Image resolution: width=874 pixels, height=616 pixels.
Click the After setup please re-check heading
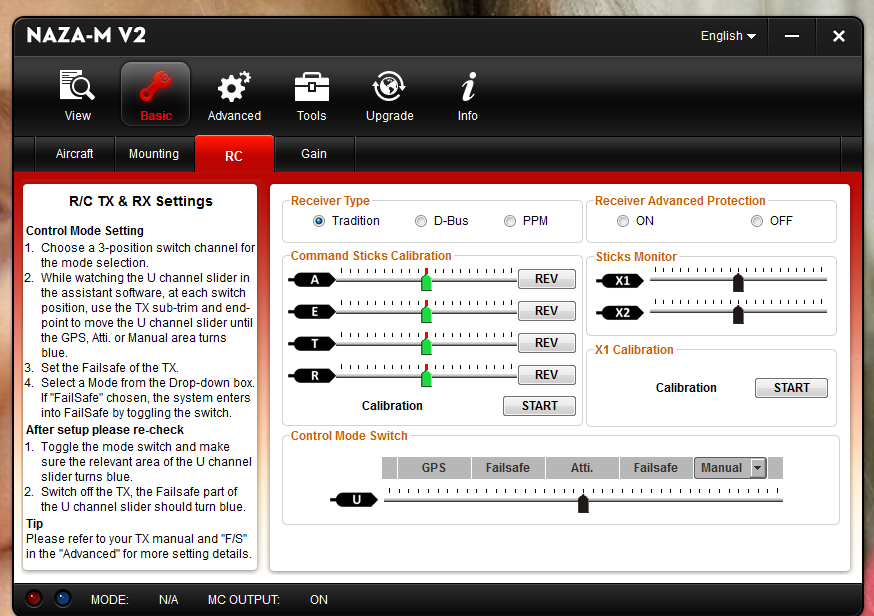pos(105,430)
